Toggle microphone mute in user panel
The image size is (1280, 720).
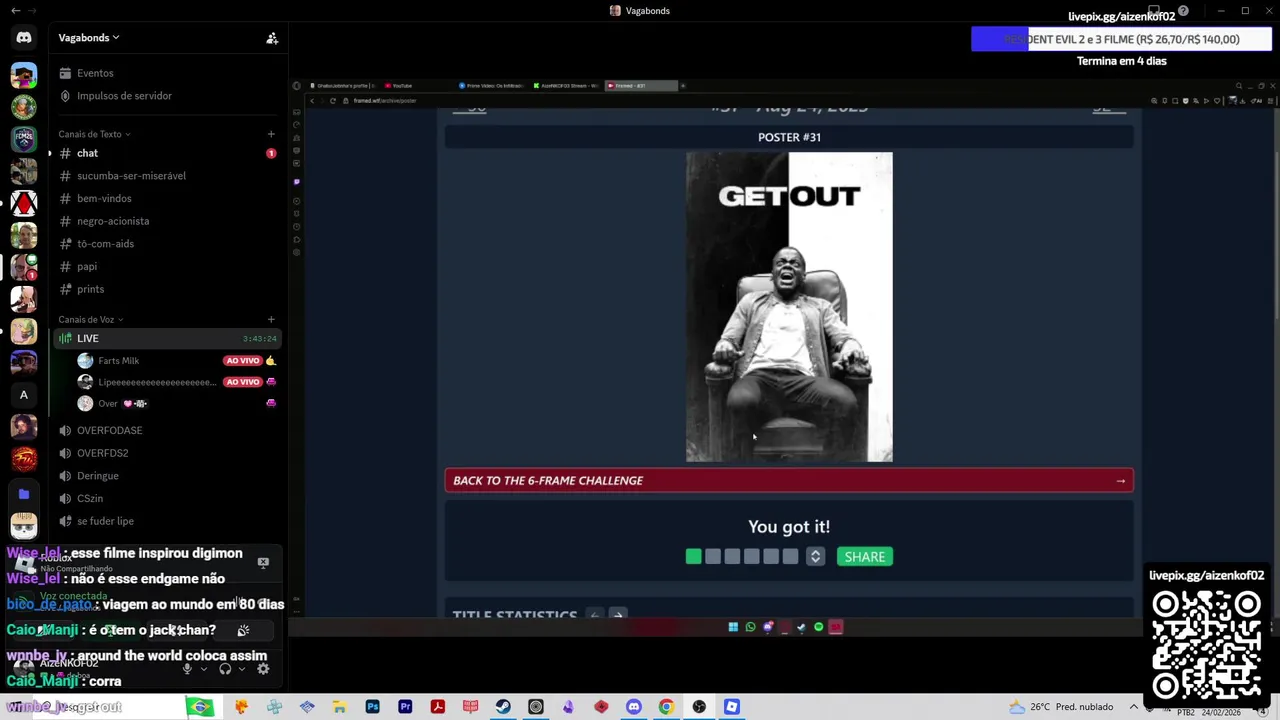point(187,669)
